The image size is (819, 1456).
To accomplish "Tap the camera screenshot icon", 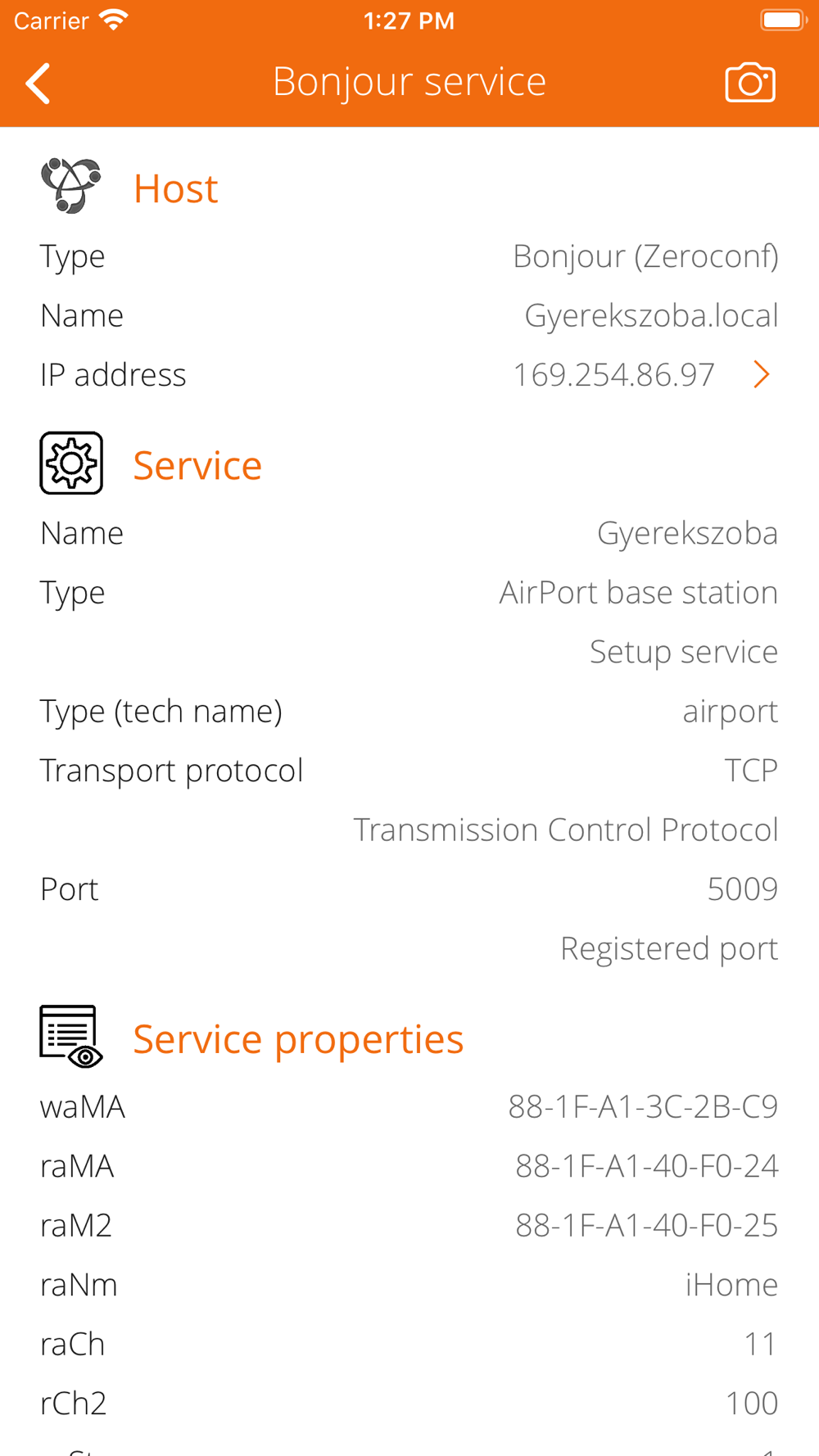I will tap(749, 83).
